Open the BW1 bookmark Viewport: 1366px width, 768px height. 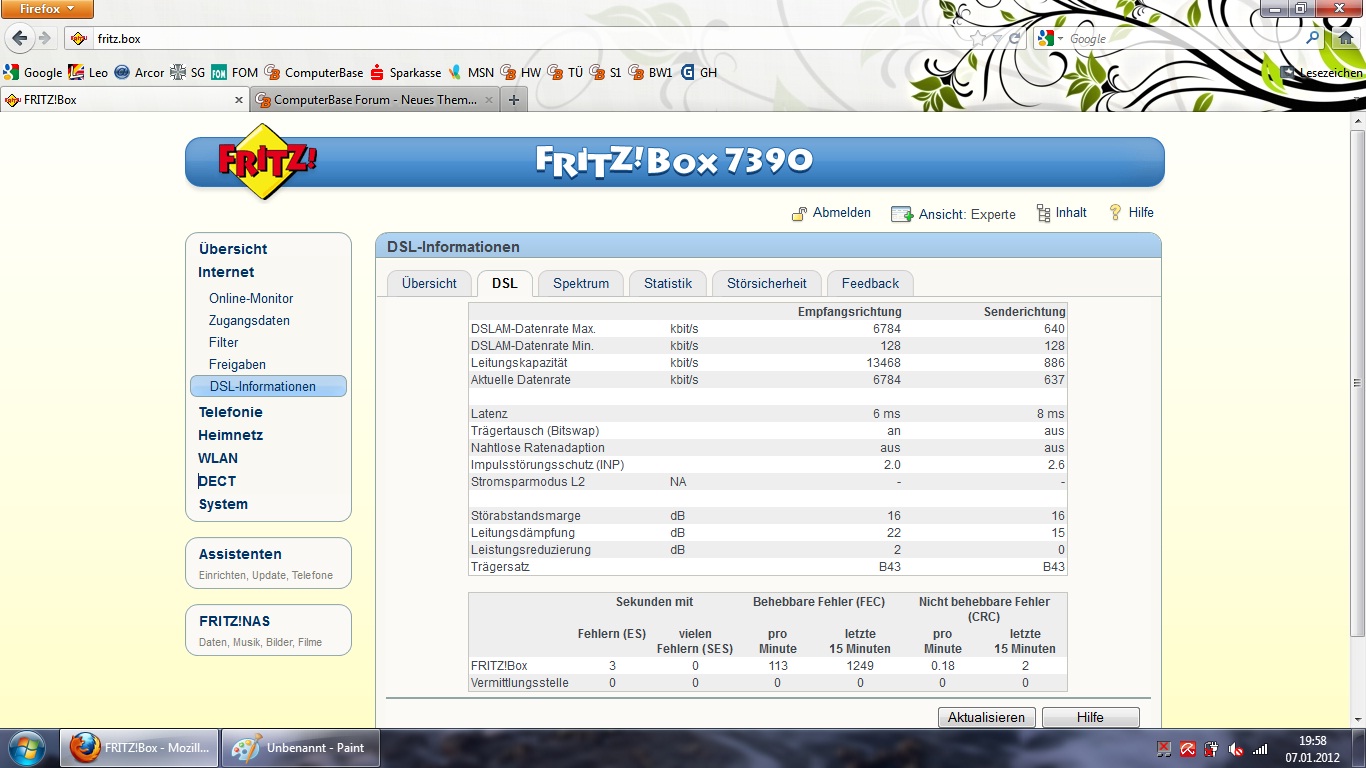651,72
